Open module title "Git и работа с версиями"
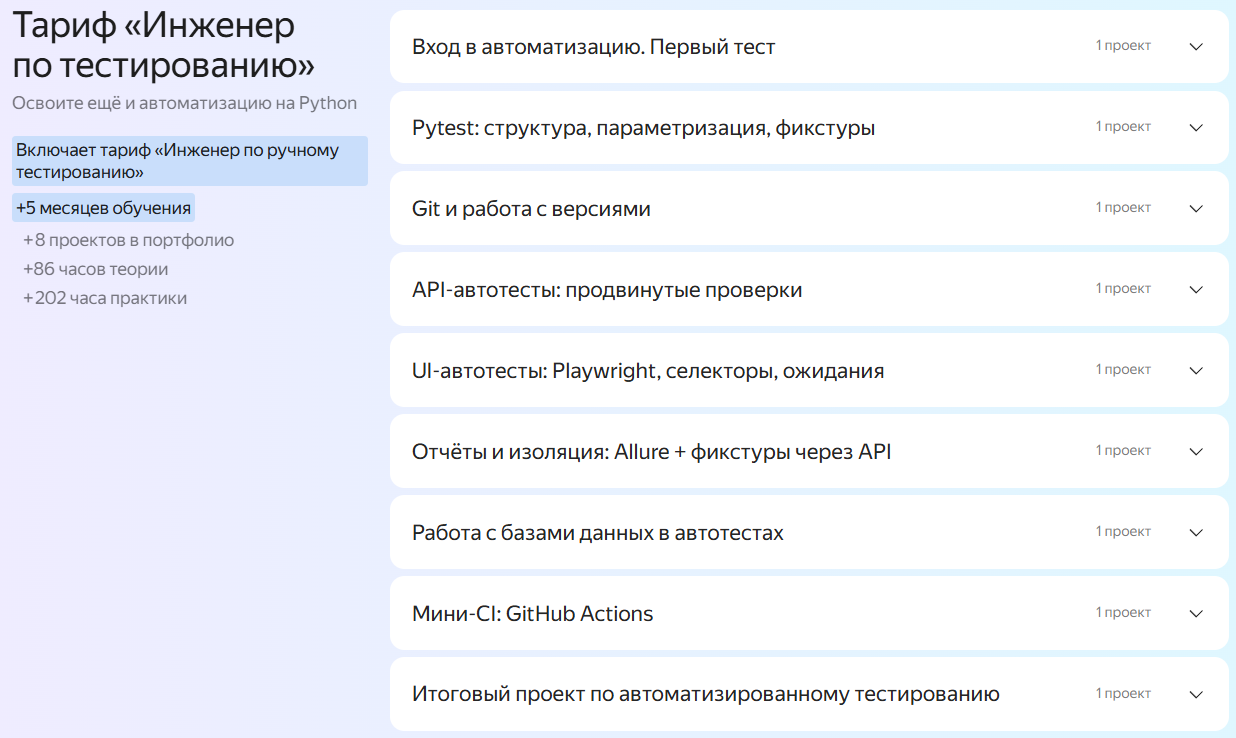The image size is (1236, 738). click(531, 209)
